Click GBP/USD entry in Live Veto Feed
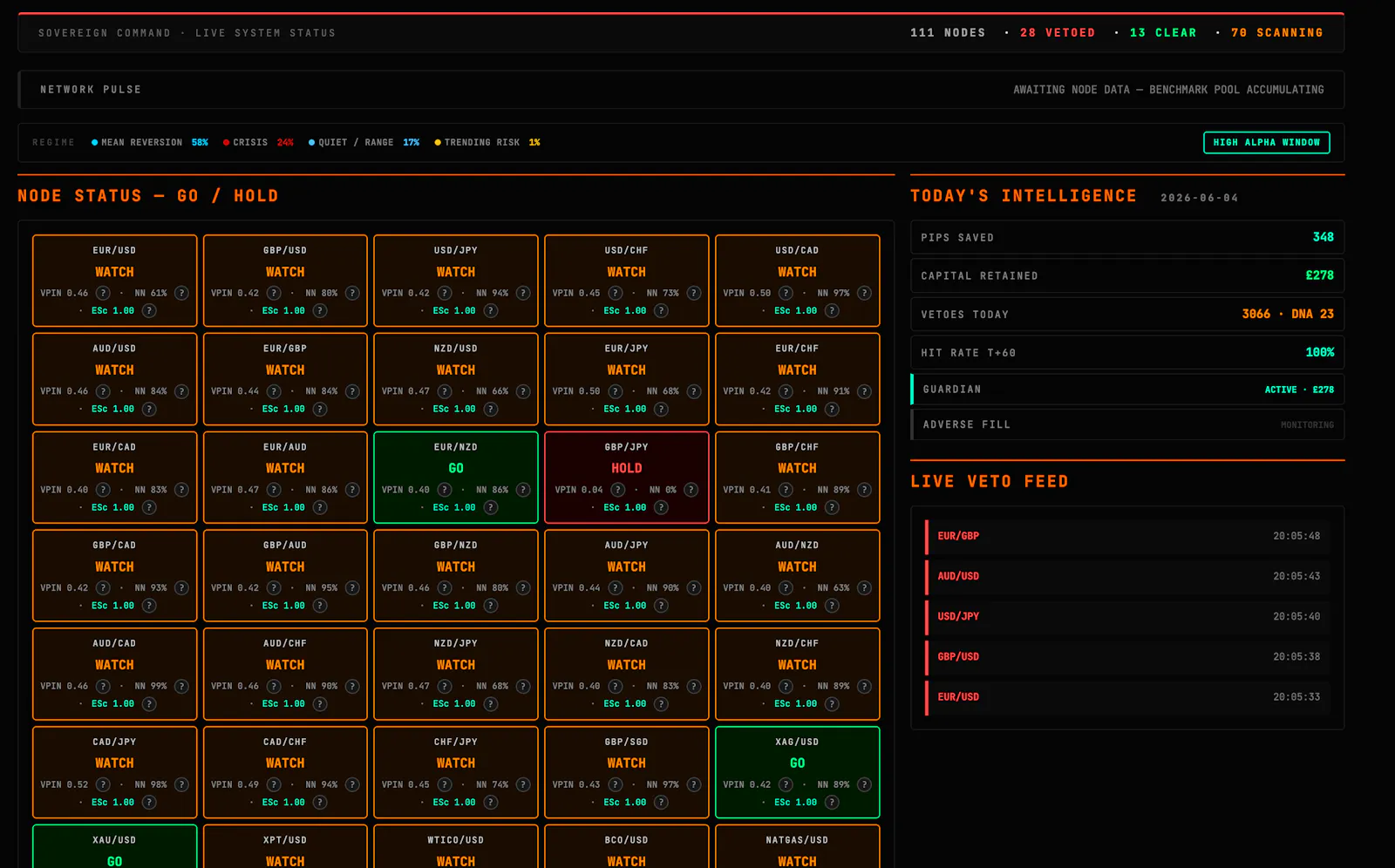Image resolution: width=1395 pixels, height=868 pixels. [x=1127, y=656]
